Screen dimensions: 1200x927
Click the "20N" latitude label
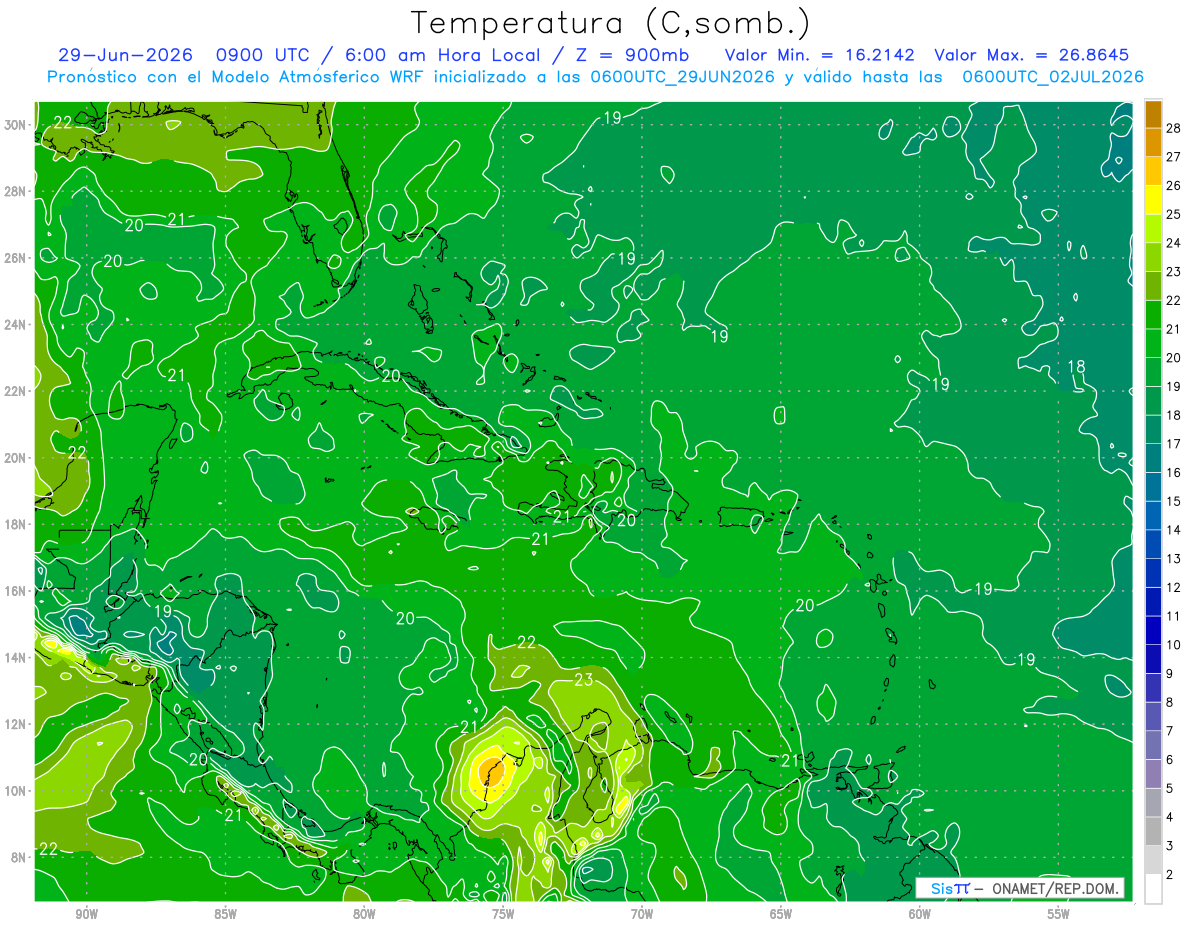pos(15,458)
